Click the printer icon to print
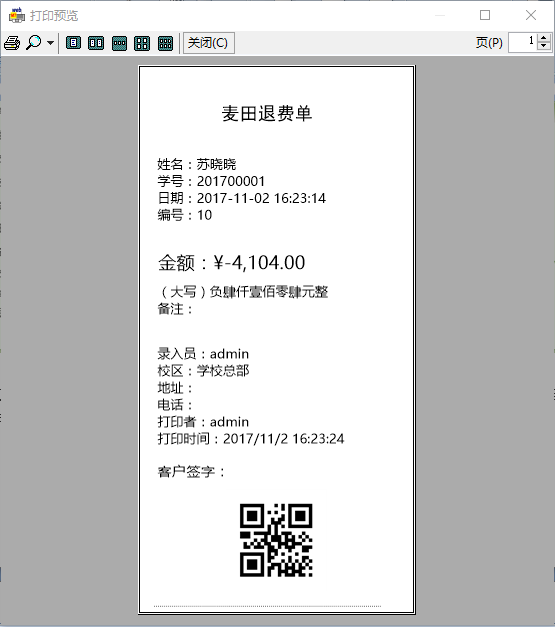555x627 pixels. click(x=12, y=43)
